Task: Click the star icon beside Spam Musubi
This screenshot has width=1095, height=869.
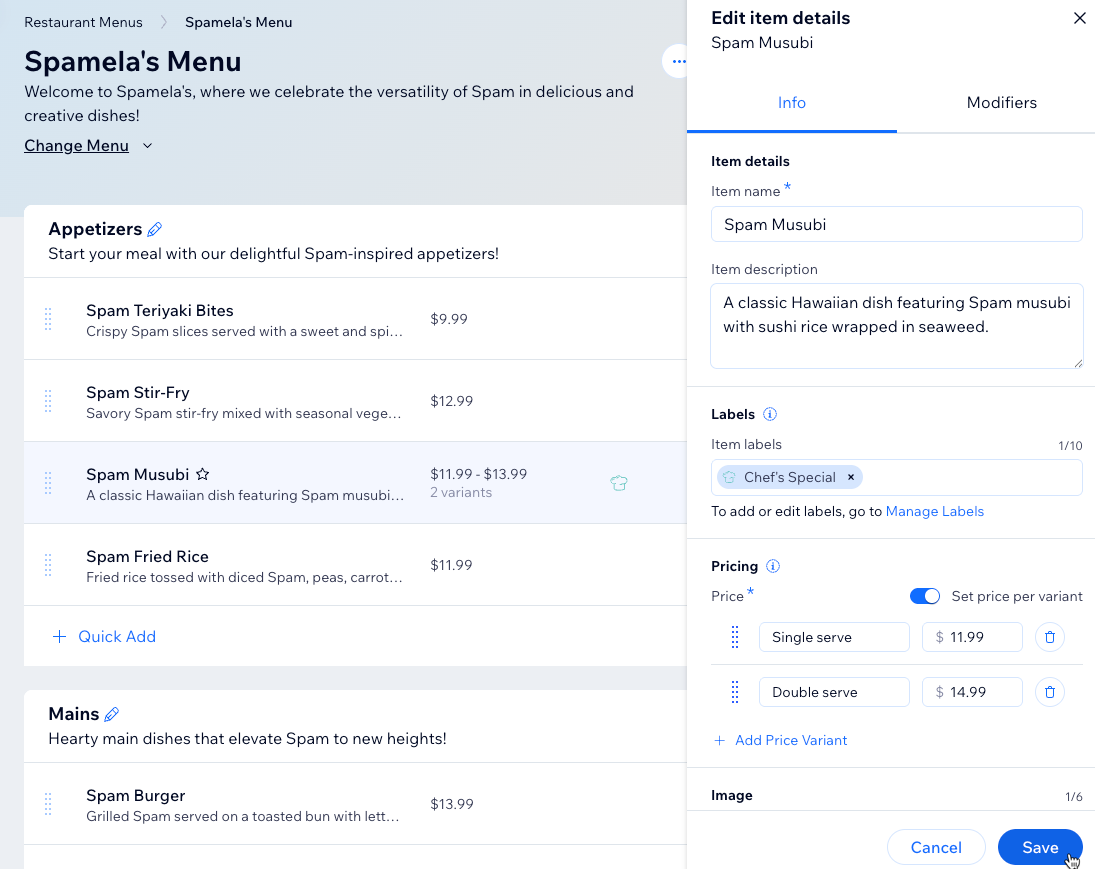Action: click(202, 474)
